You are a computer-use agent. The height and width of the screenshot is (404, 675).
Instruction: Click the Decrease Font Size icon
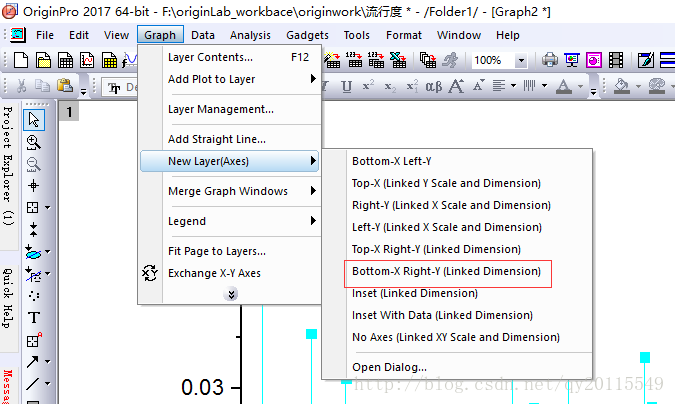coord(478,86)
